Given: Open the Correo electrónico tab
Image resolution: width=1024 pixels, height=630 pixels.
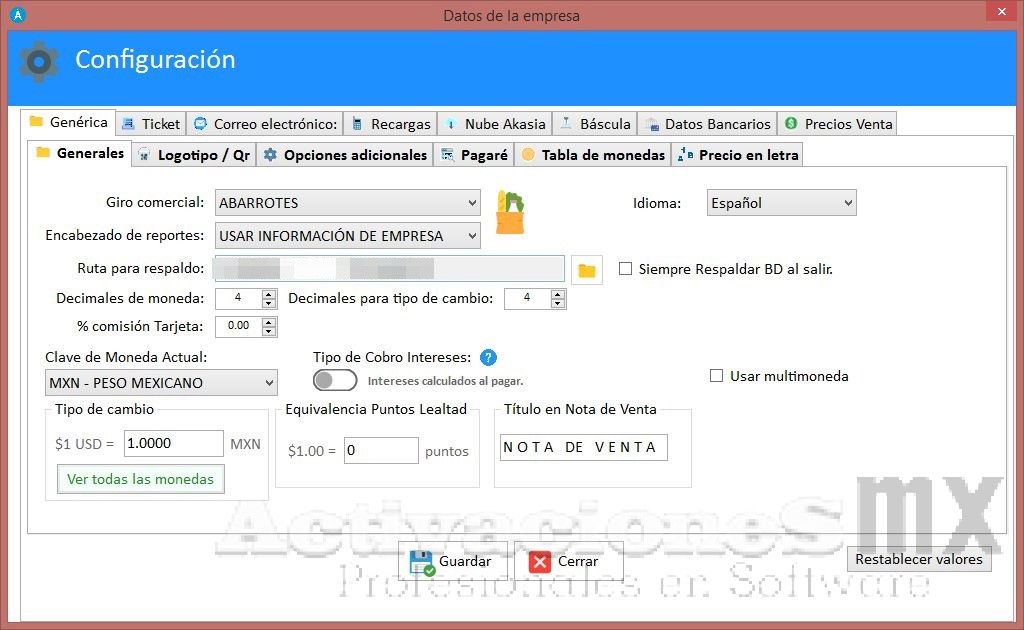Looking at the screenshot, I should [265, 124].
